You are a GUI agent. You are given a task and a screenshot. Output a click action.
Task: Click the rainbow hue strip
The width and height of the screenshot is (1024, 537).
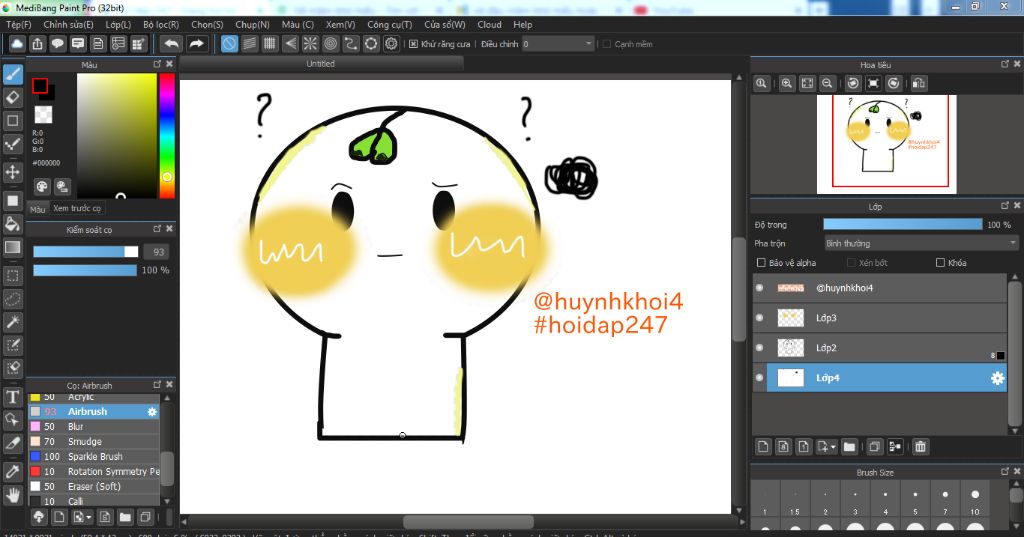click(167, 135)
